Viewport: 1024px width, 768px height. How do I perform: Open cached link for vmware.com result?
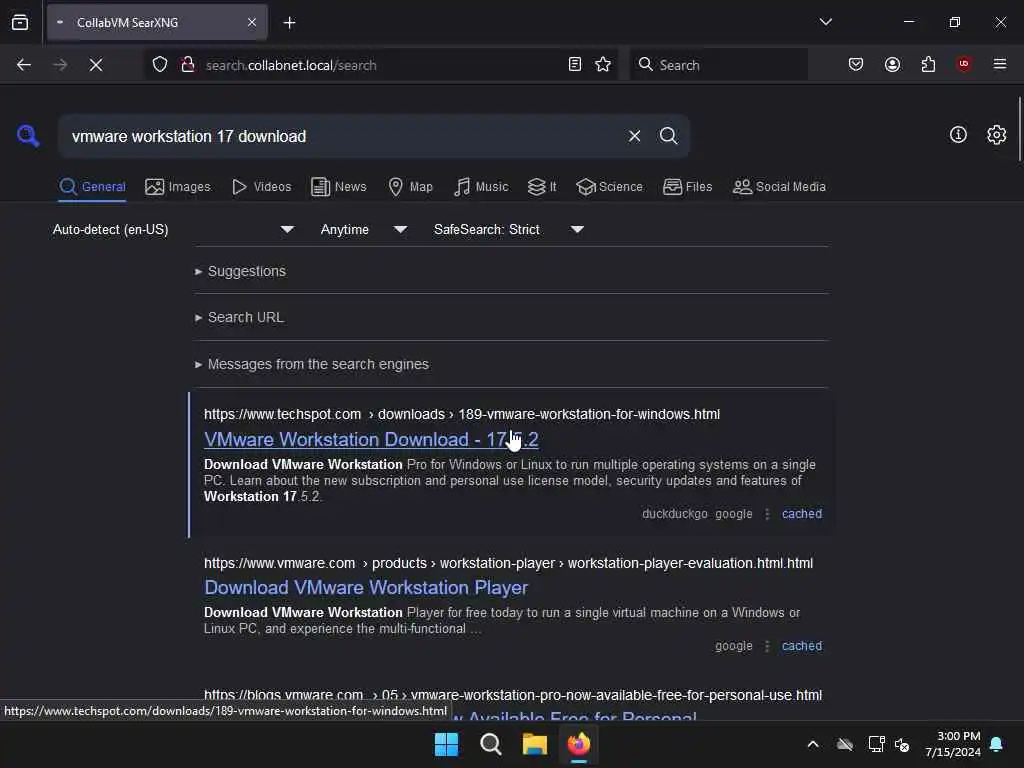point(801,646)
